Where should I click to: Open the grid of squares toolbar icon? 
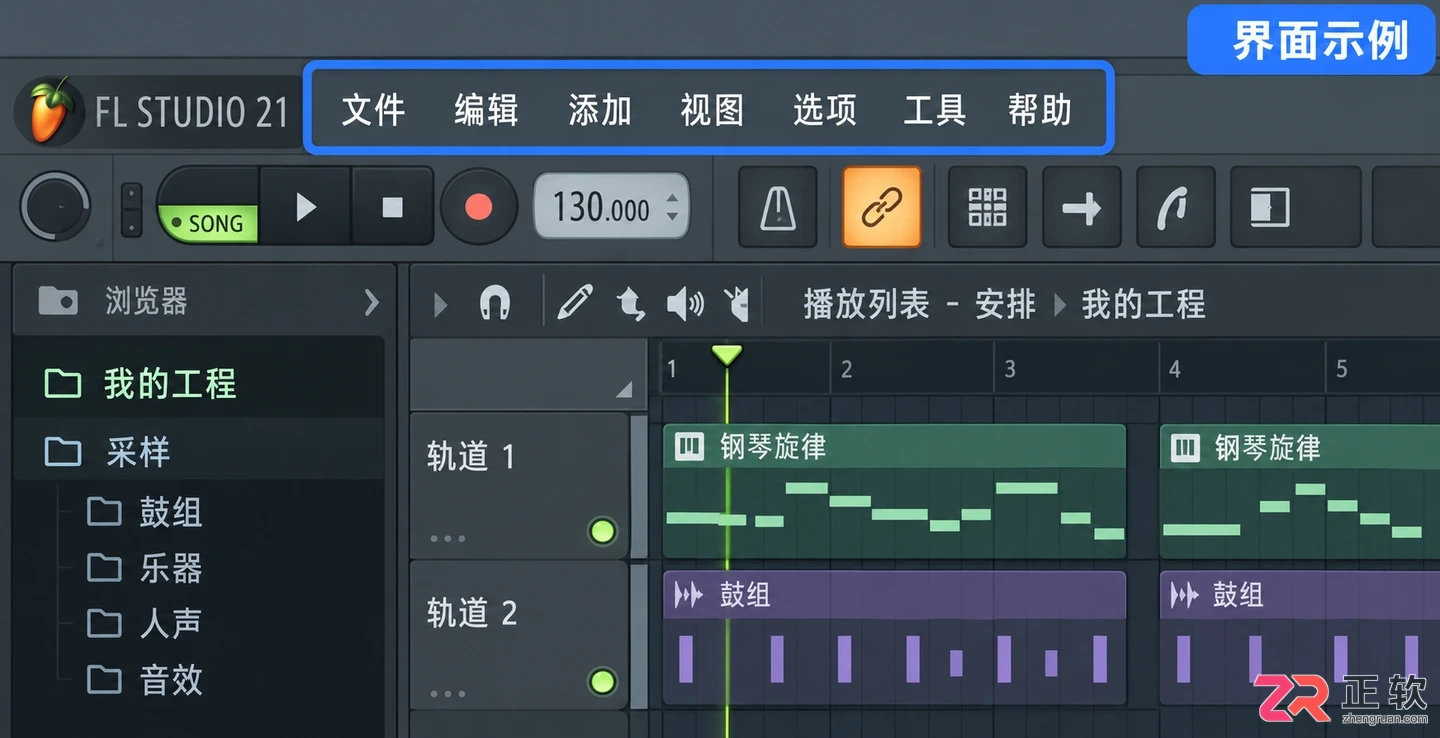[x=987, y=207]
